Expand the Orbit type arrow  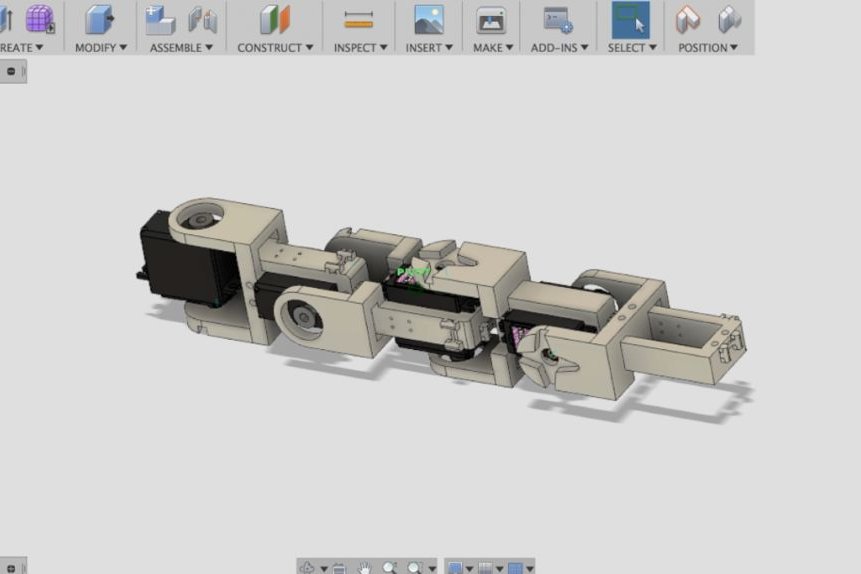pos(324,569)
